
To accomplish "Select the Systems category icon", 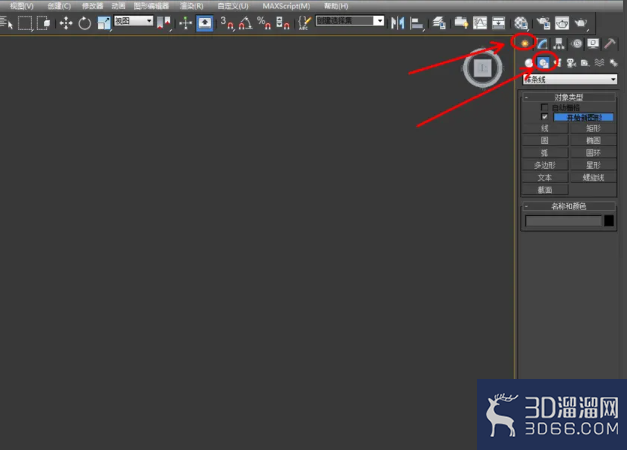I will [x=613, y=63].
